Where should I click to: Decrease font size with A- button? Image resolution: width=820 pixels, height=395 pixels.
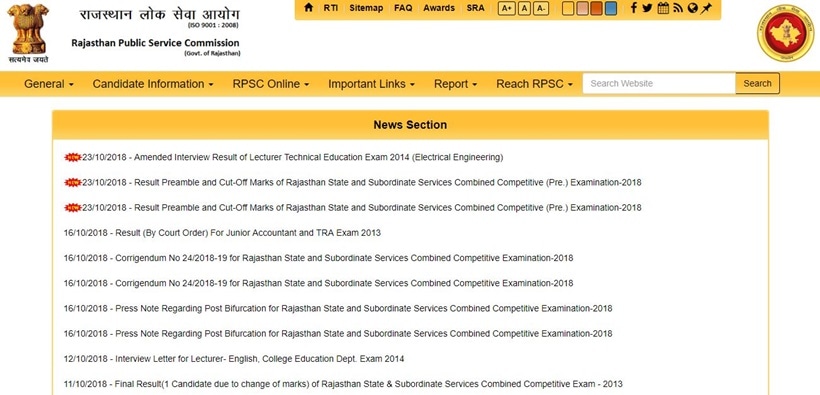pyautogui.click(x=541, y=8)
